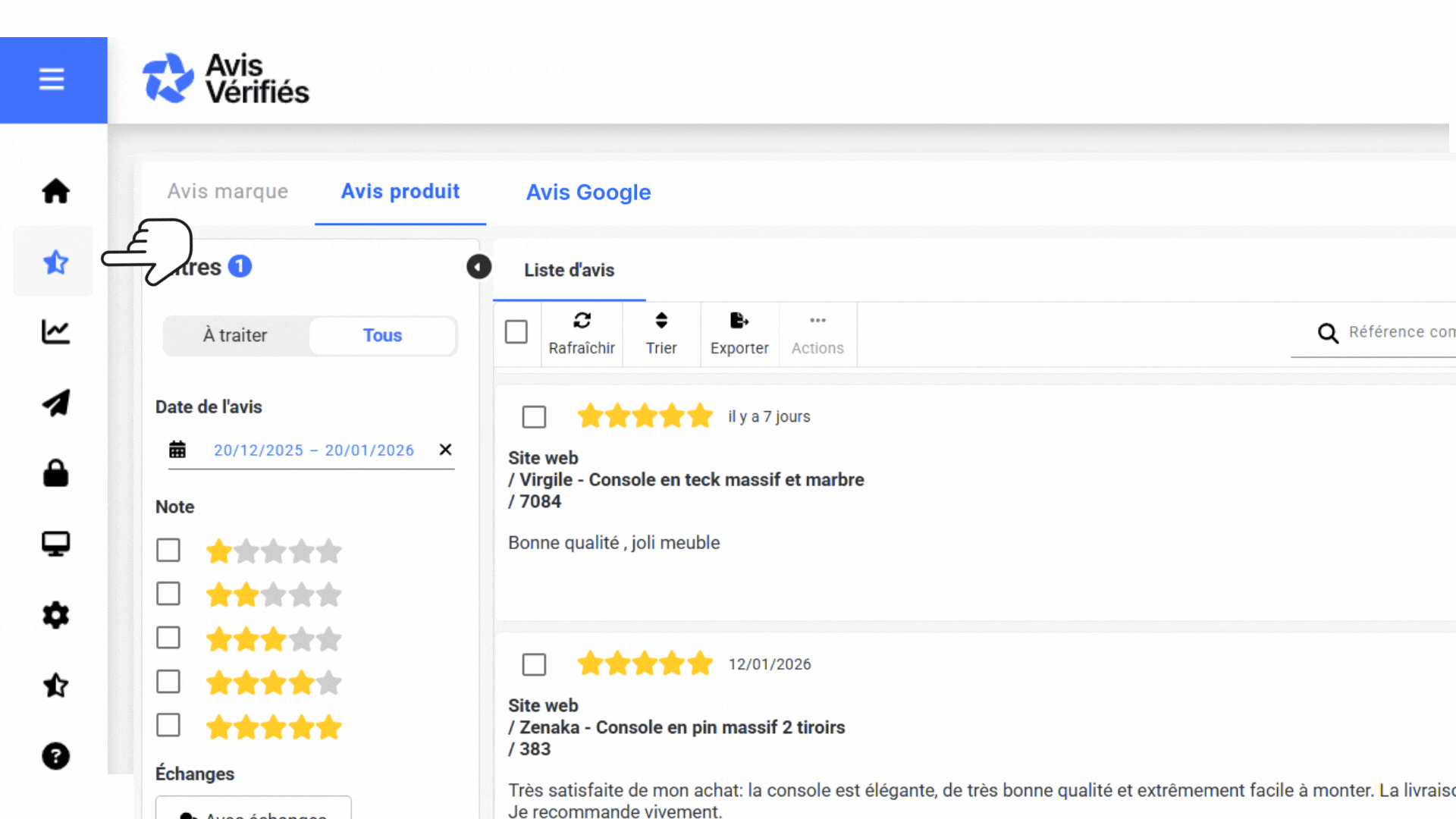Open the settings gear icon
The width and height of the screenshot is (1456, 819).
[55, 615]
